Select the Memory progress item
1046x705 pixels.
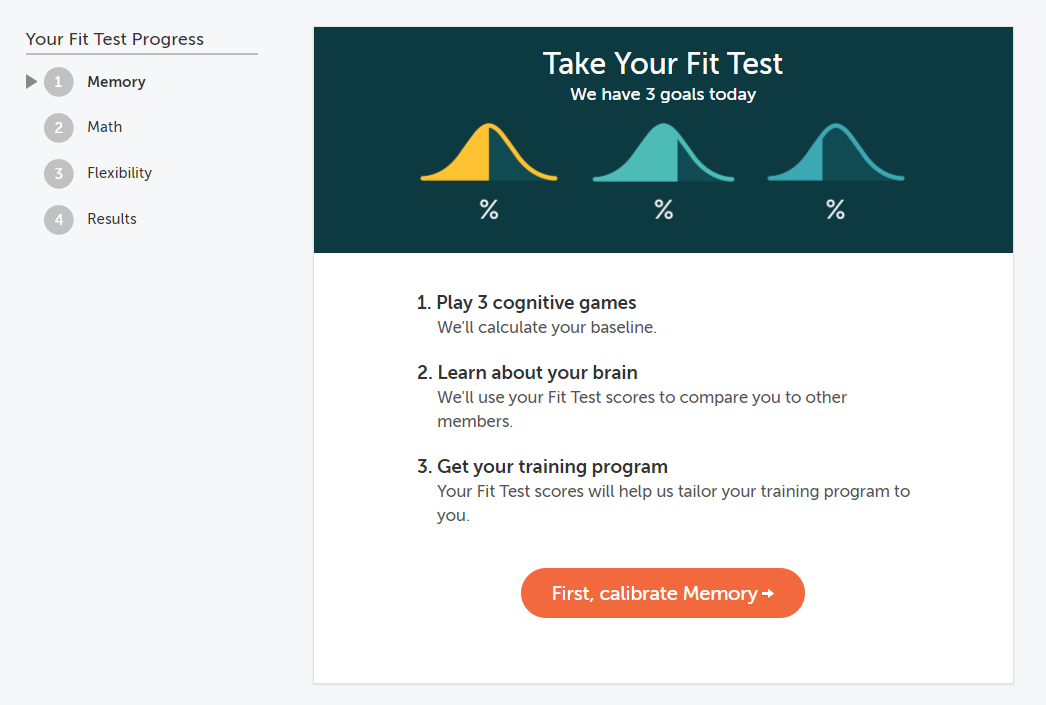[116, 82]
